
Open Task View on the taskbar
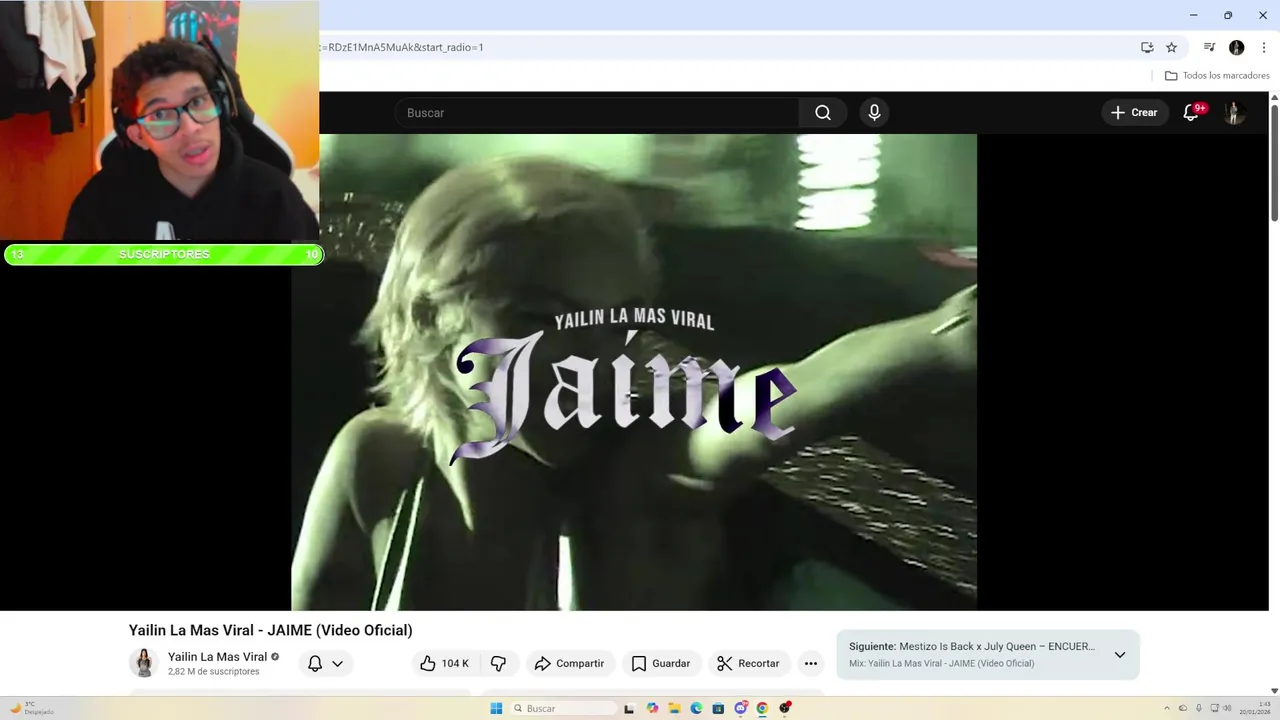[629, 708]
